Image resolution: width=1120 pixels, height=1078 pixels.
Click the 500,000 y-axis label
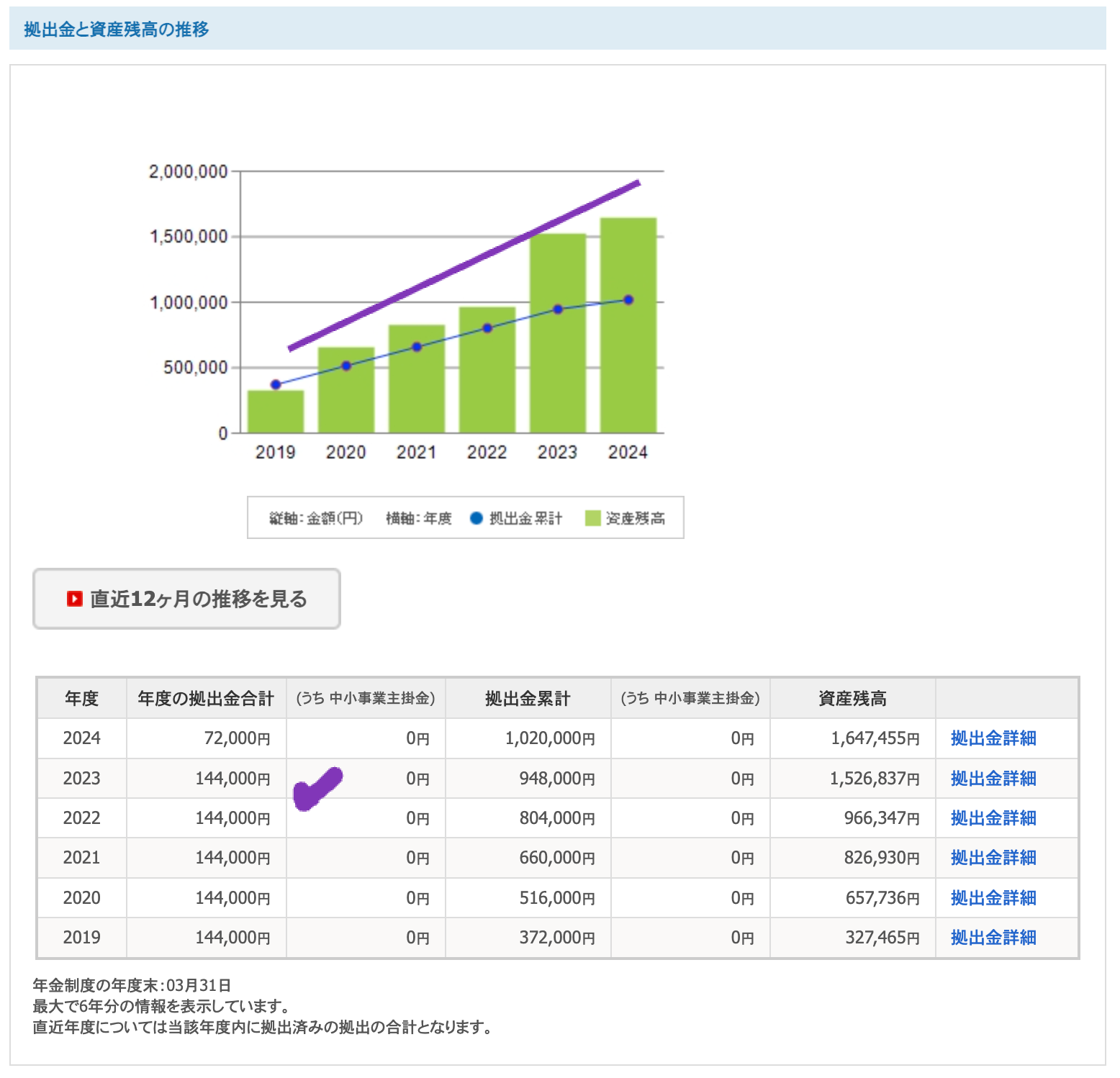[x=195, y=368]
